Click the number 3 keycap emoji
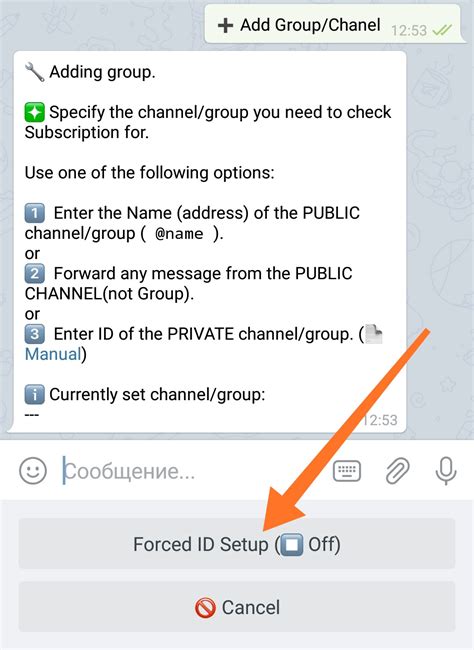The image size is (474, 650). pyautogui.click(x=34, y=334)
